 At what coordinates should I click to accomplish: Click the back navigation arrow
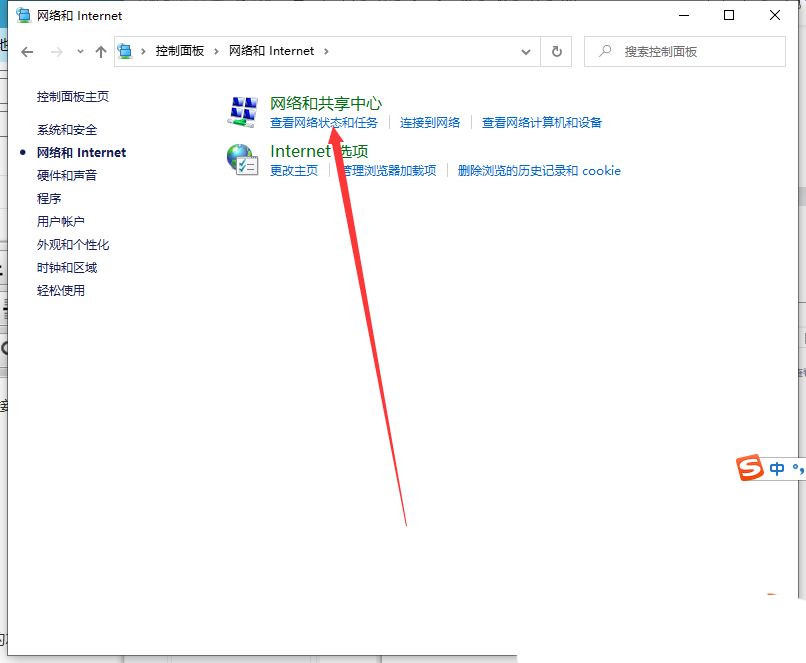[26, 51]
